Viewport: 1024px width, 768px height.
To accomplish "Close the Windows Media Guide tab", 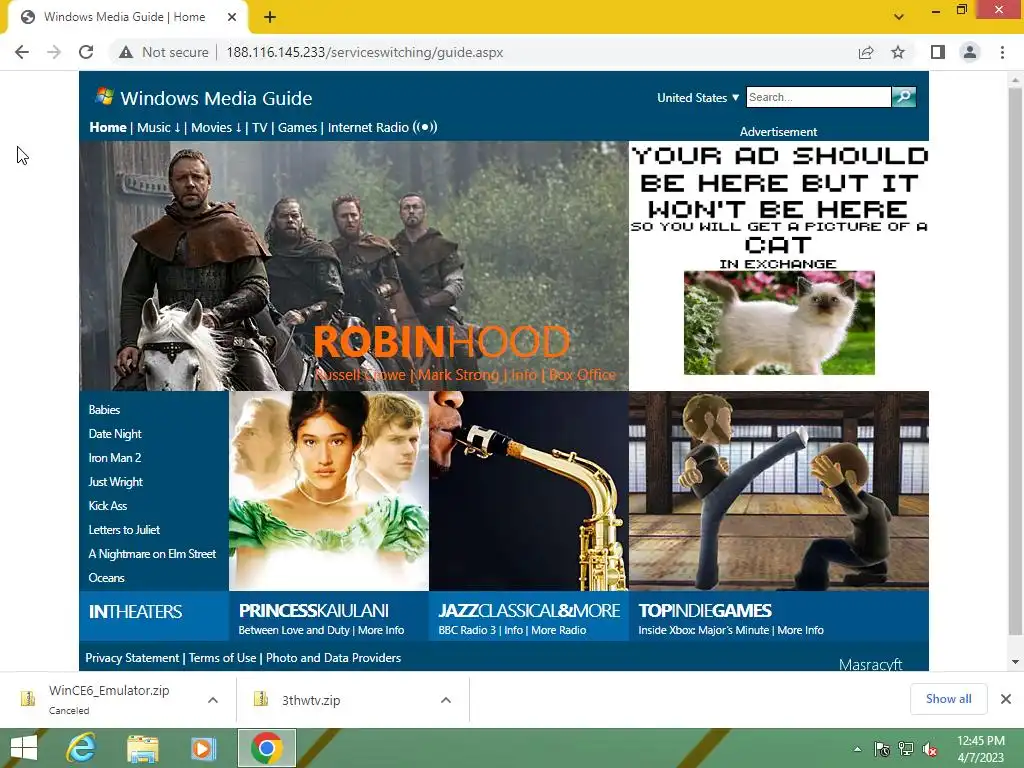I will click(232, 18).
